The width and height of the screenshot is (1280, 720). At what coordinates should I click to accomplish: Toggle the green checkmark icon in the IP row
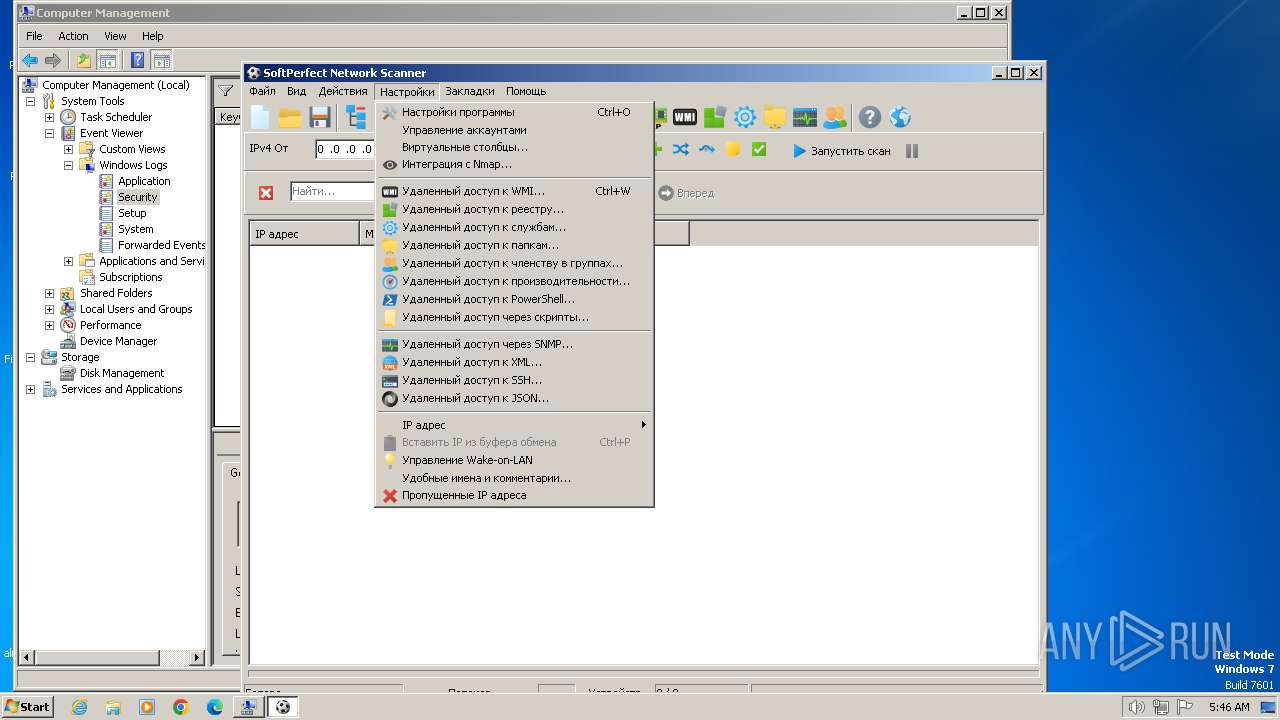tap(759, 150)
